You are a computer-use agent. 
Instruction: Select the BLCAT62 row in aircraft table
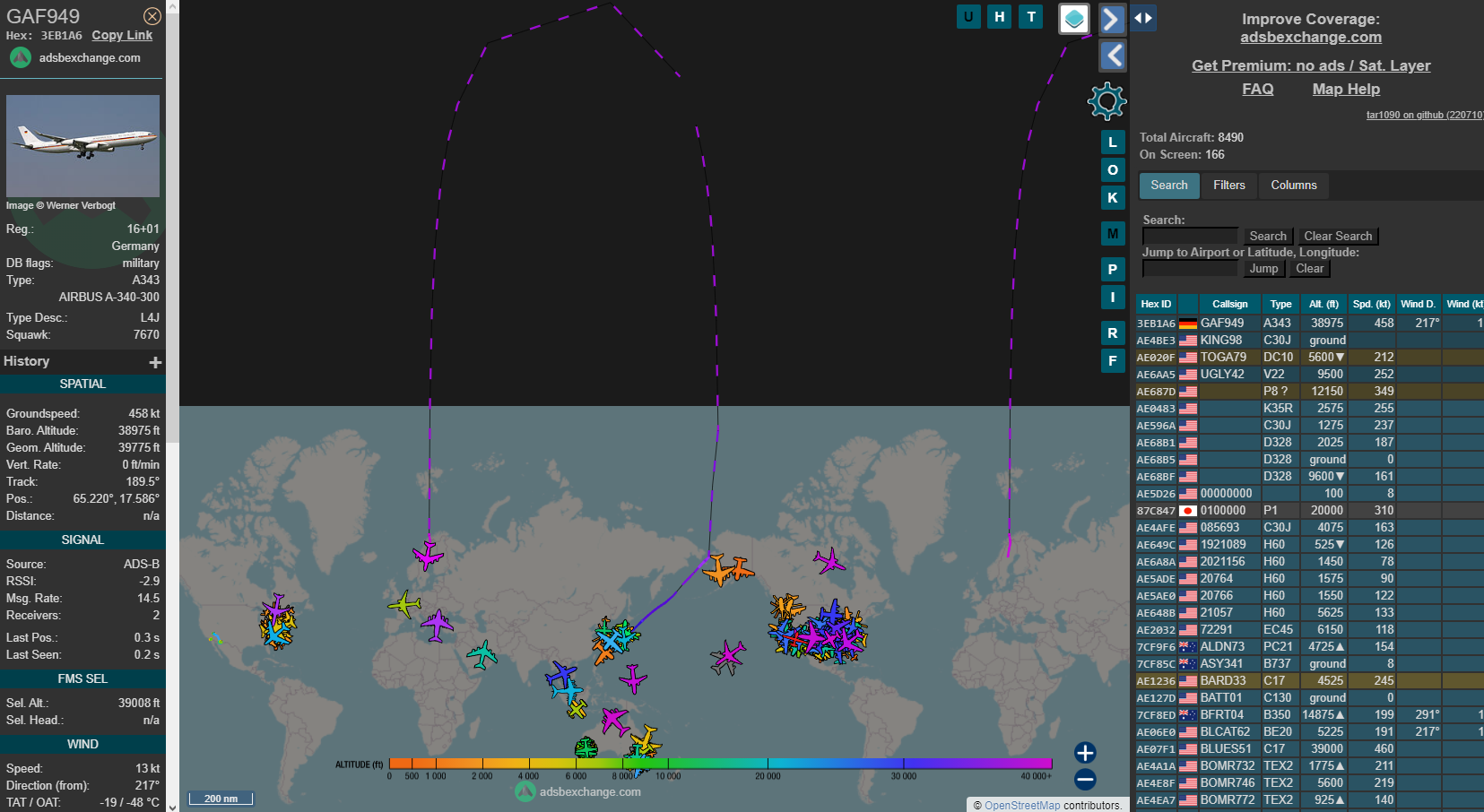1309,732
